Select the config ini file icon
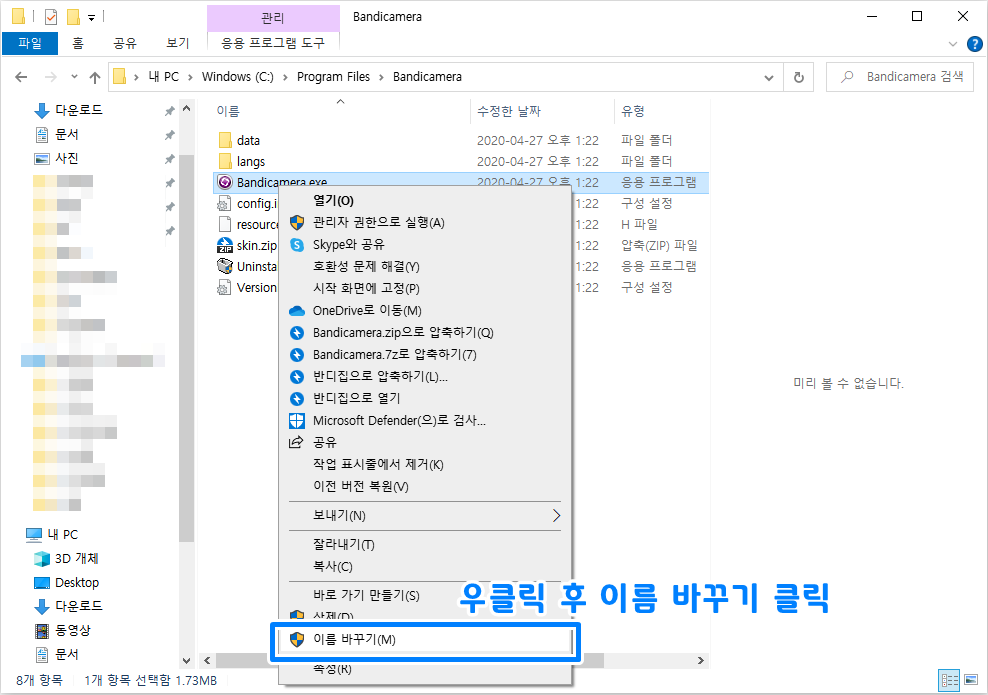The width and height of the screenshot is (988, 695). click(224, 203)
